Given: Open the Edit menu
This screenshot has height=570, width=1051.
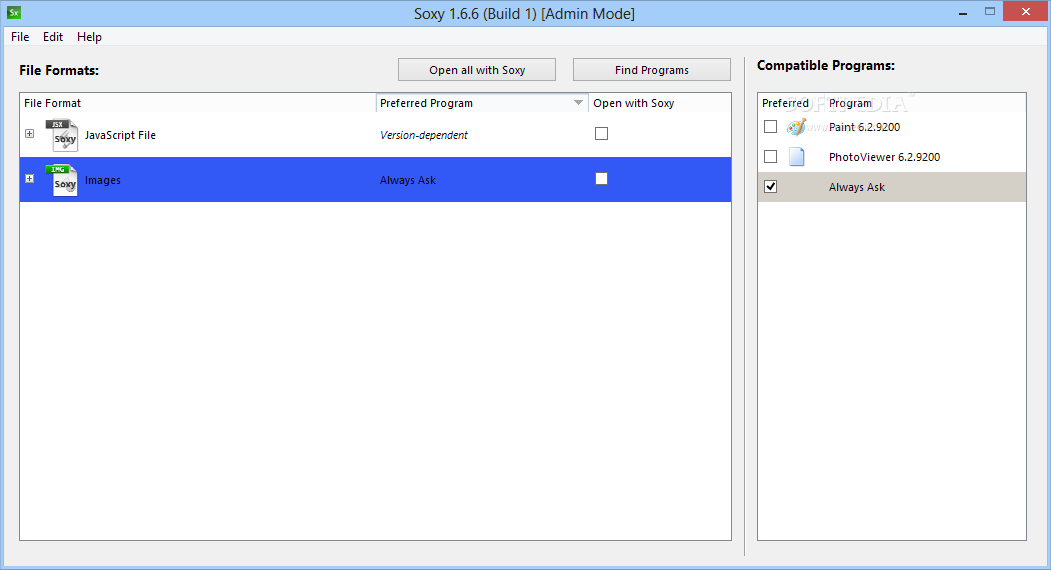Looking at the screenshot, I should point(53,37).
